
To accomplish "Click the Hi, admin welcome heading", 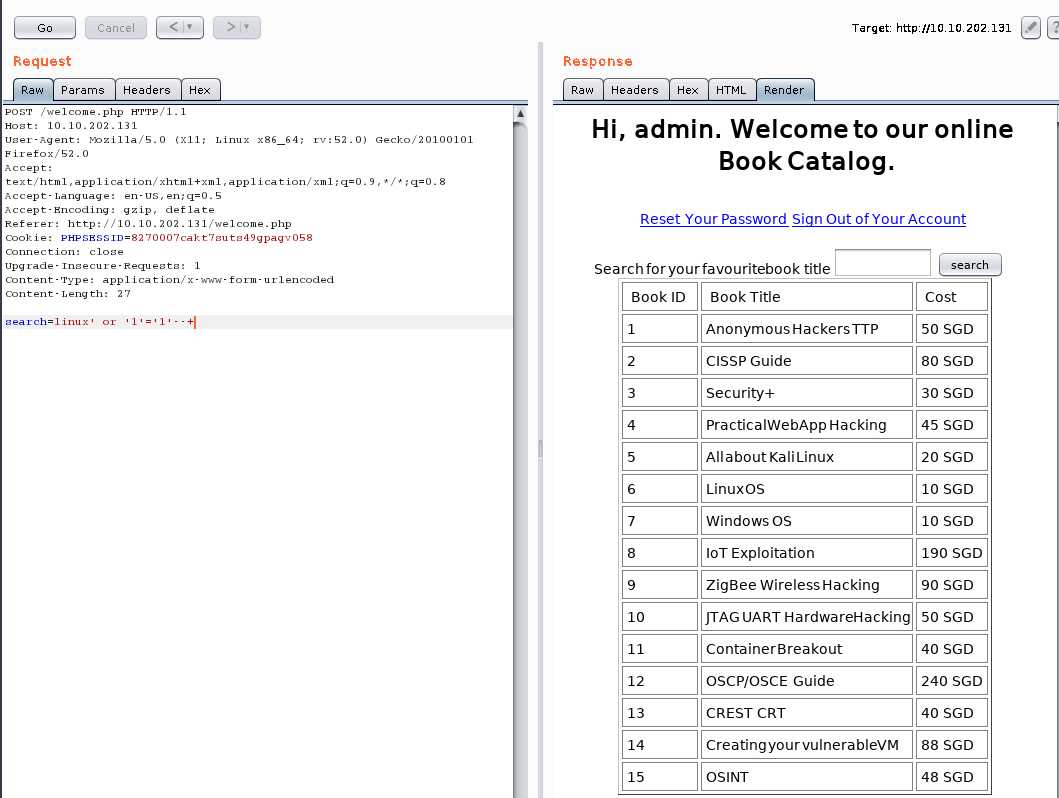I will (802, 144).
